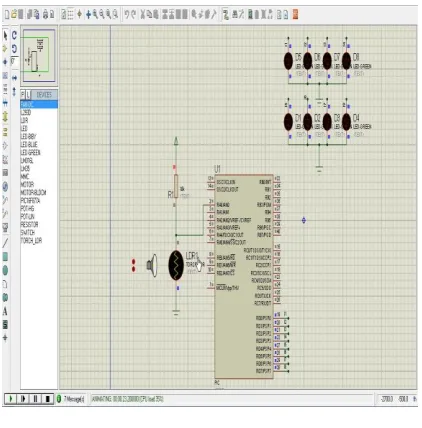Rotate anti-clockwise using the second rotation arrow

pyautogui.click(x=14, y=49)
